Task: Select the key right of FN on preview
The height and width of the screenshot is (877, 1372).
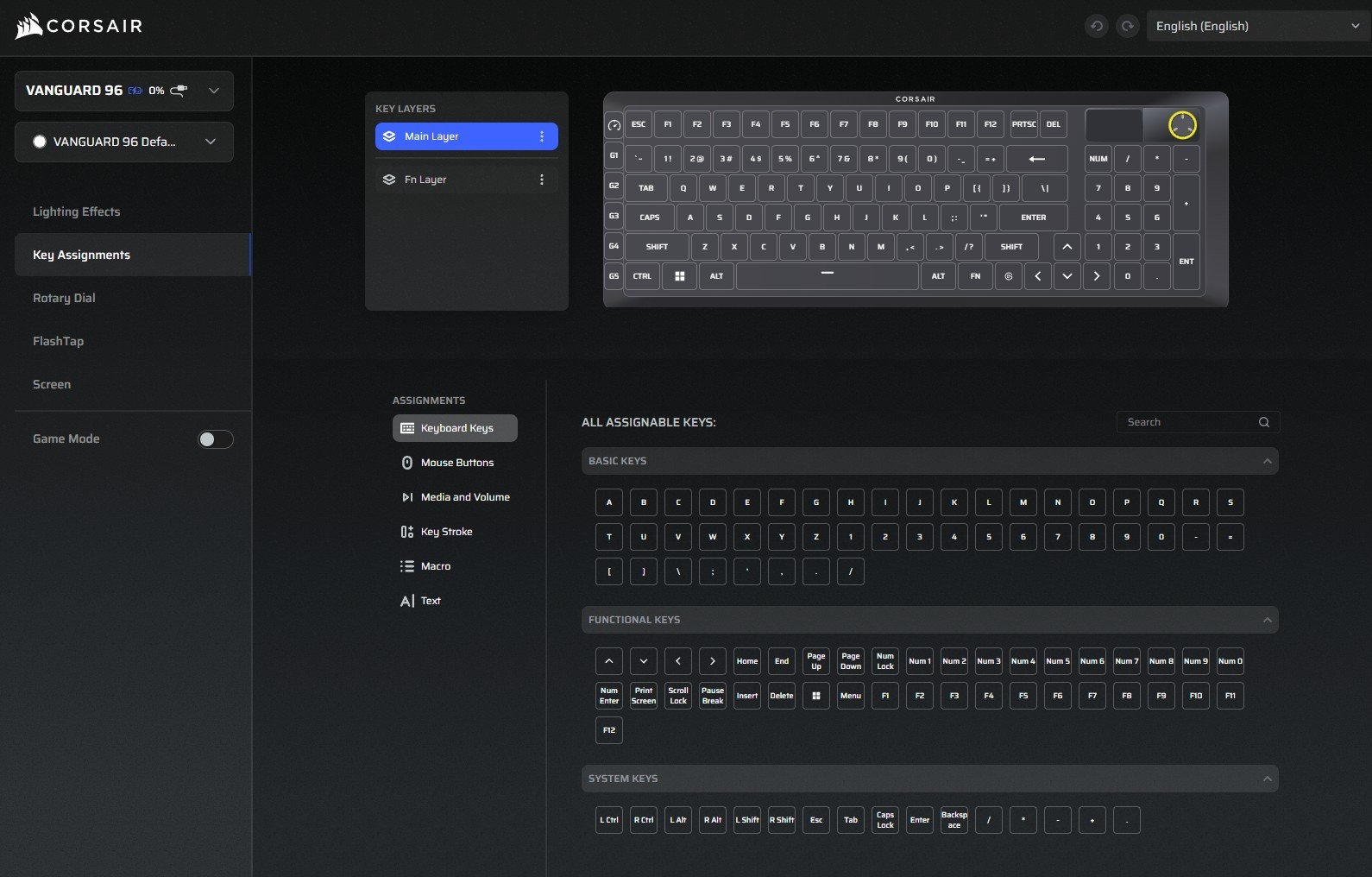Action: tap(1009, 276)
